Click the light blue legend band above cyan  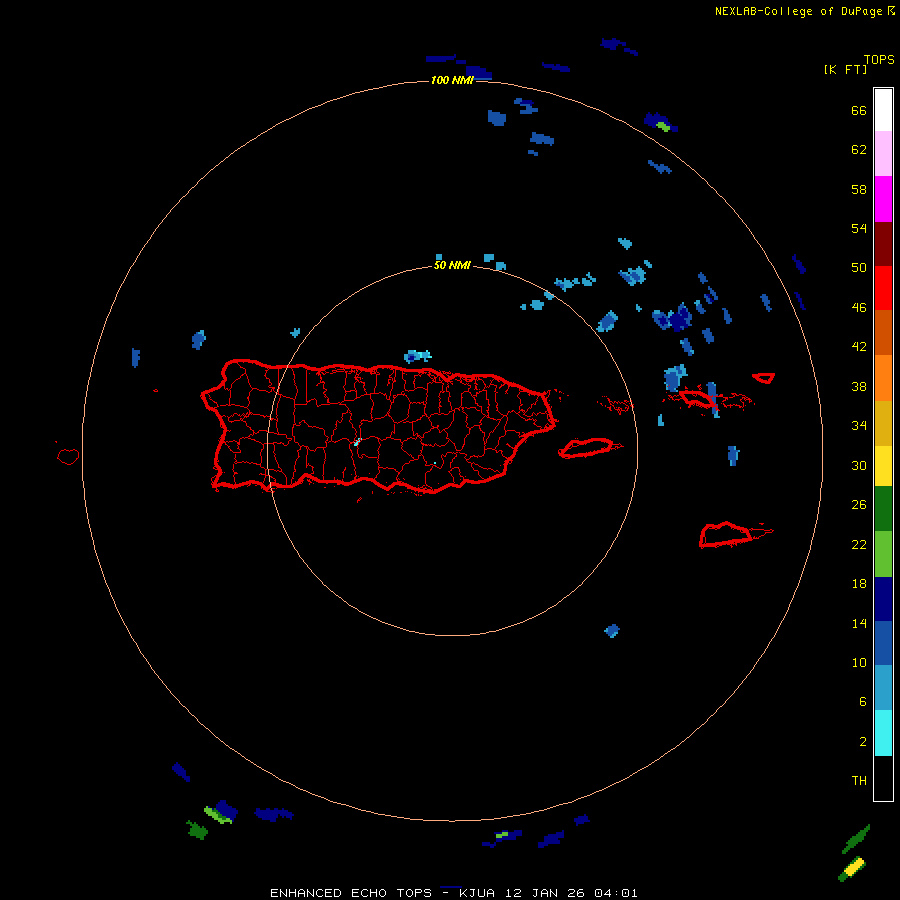883,688
